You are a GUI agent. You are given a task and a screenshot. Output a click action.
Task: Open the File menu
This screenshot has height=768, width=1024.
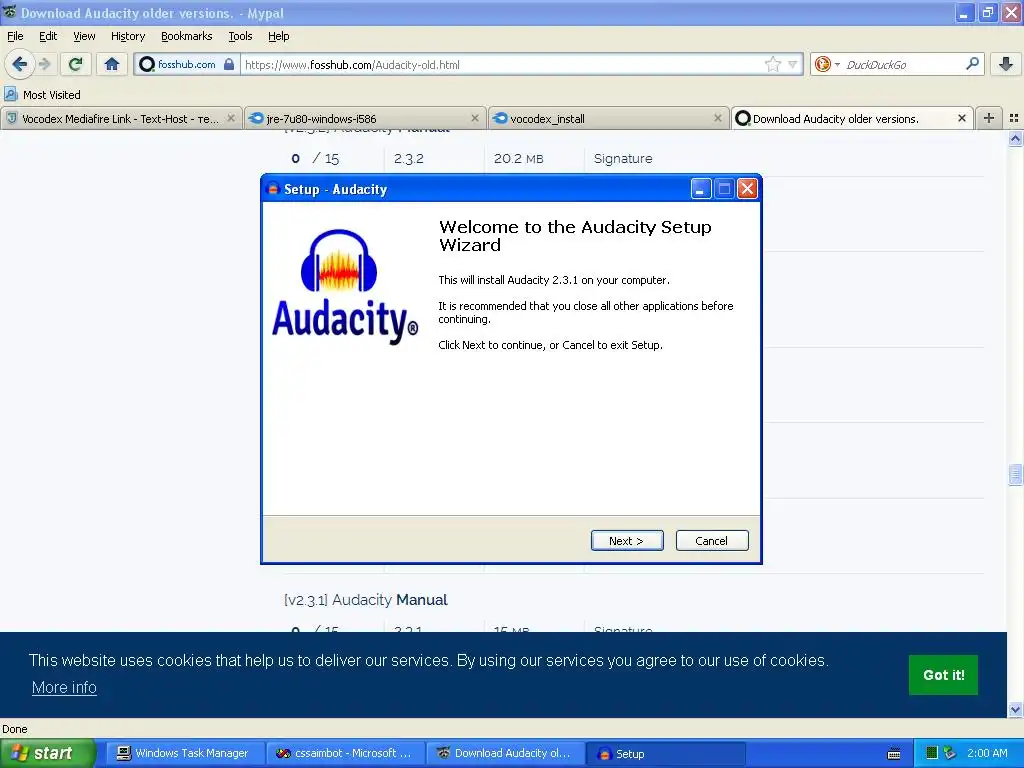15,36
